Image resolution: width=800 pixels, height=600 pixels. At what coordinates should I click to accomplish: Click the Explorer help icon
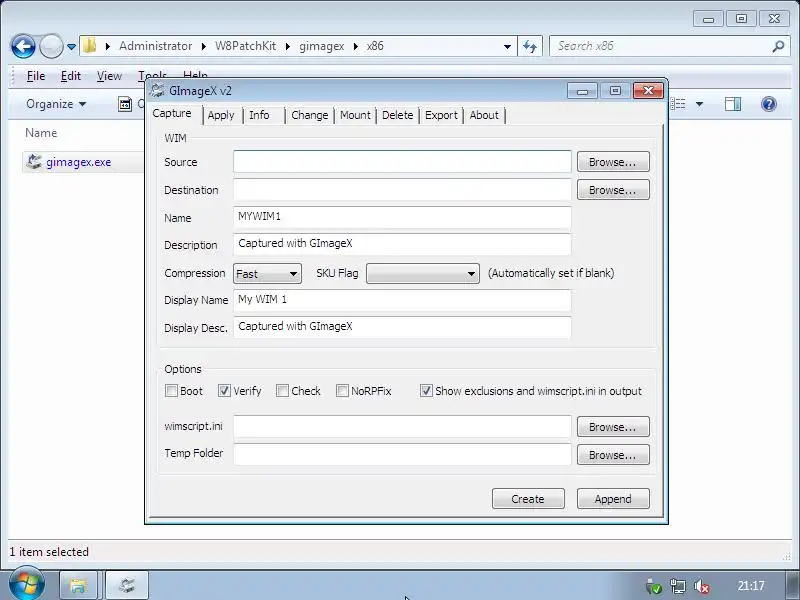coord(768,104)
